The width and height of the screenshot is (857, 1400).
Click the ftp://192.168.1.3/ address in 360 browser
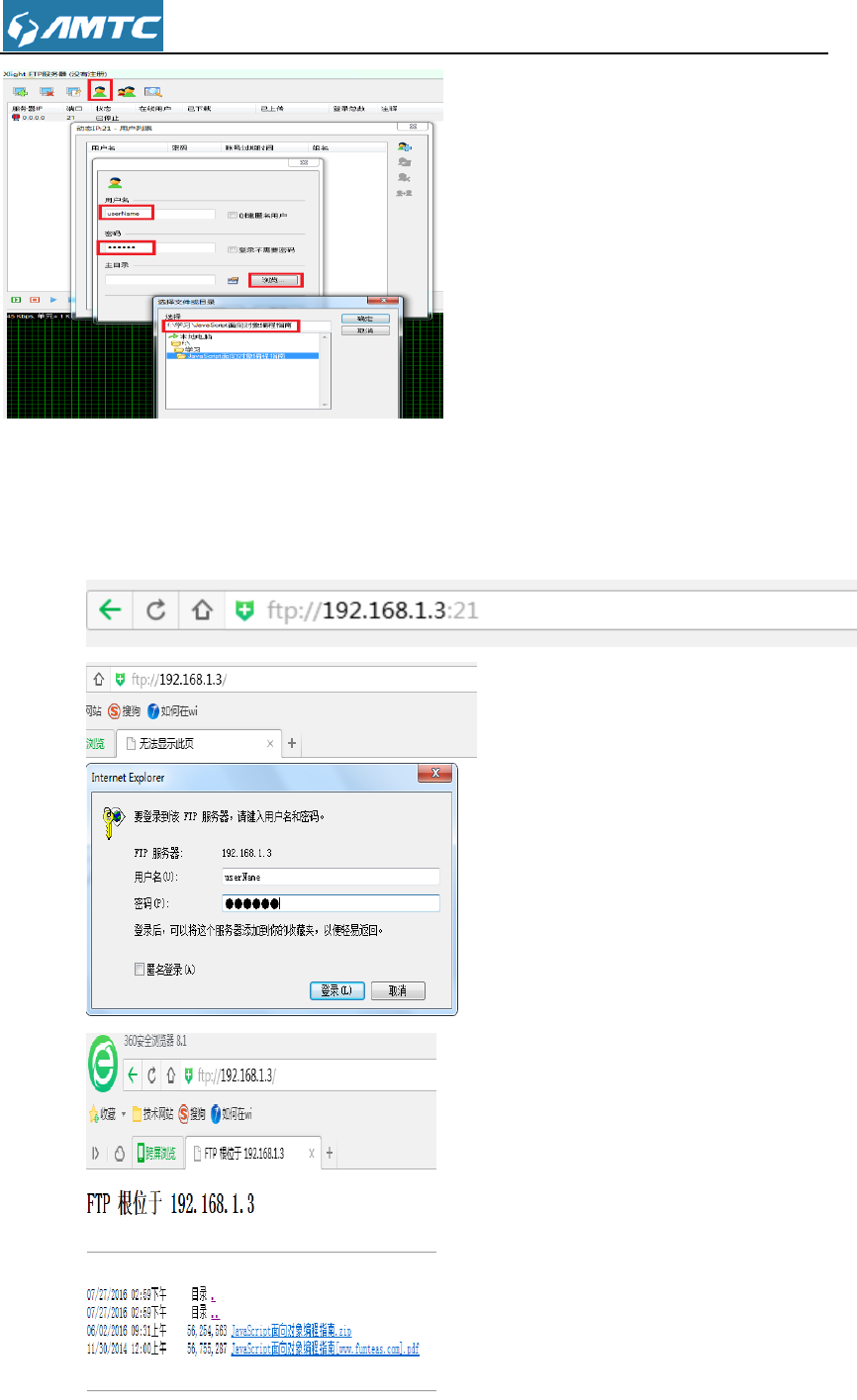click(x=238, y=1074)
